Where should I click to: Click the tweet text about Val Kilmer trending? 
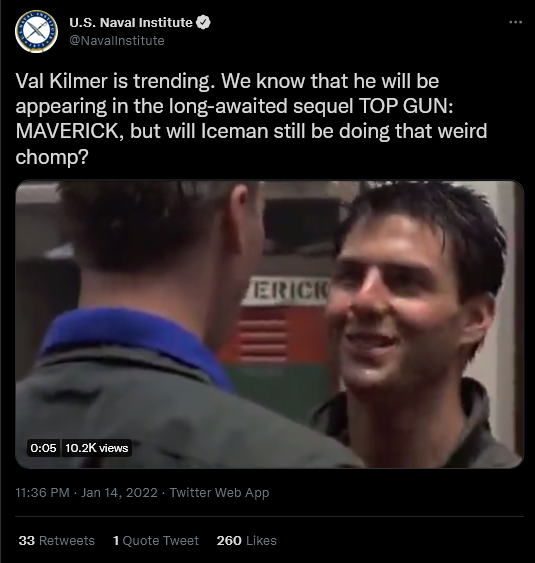pyautogui.click(x=251, y=119)
